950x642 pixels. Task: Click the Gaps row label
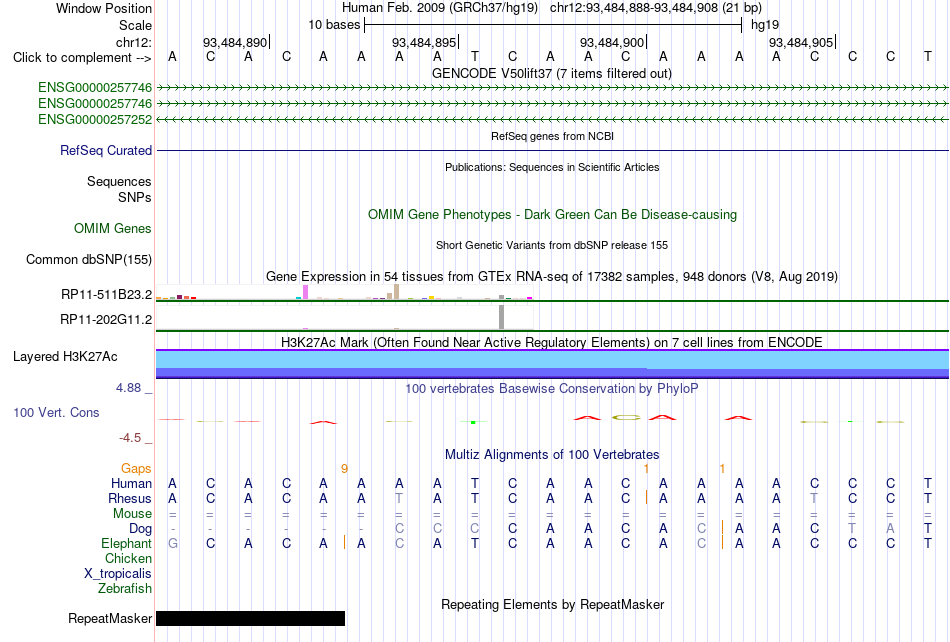[136, 469]
